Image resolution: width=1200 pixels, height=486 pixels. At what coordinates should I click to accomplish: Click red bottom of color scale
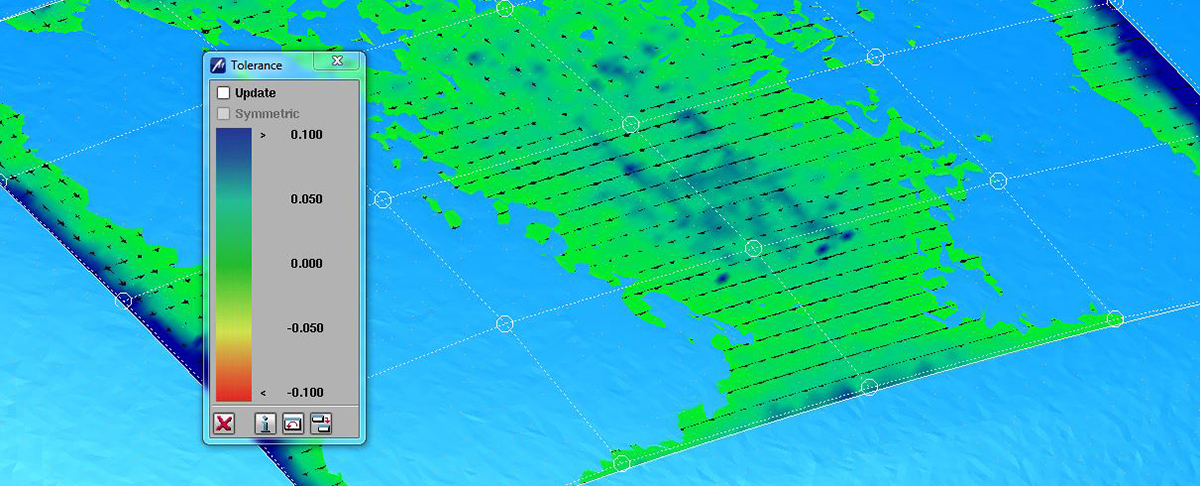[233, 390]
